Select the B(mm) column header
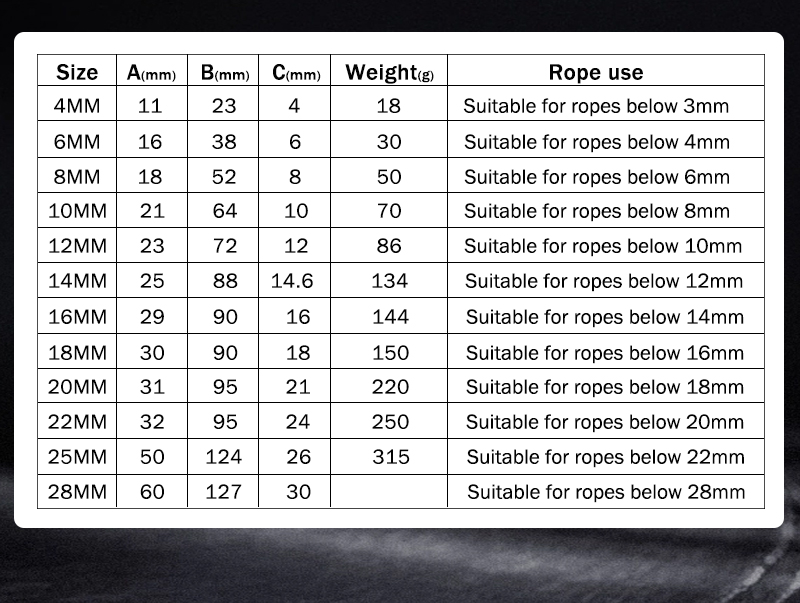This screenshot has height=603, width=800. point(225,72)
